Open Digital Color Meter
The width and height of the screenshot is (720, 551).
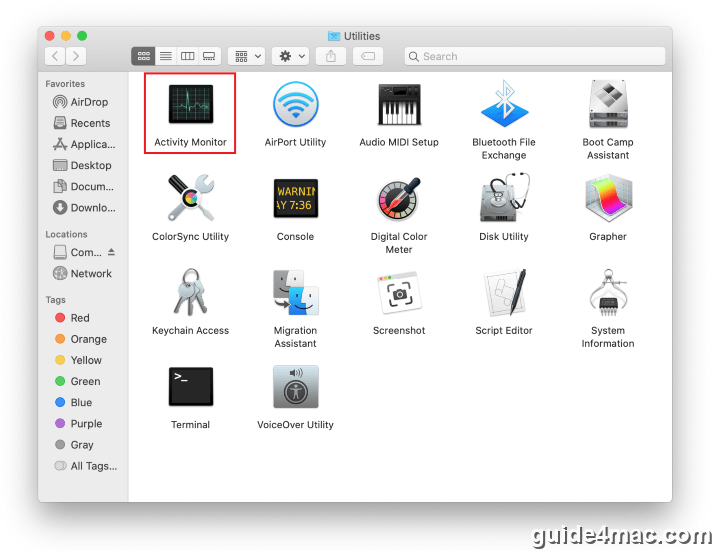point(399,198)
